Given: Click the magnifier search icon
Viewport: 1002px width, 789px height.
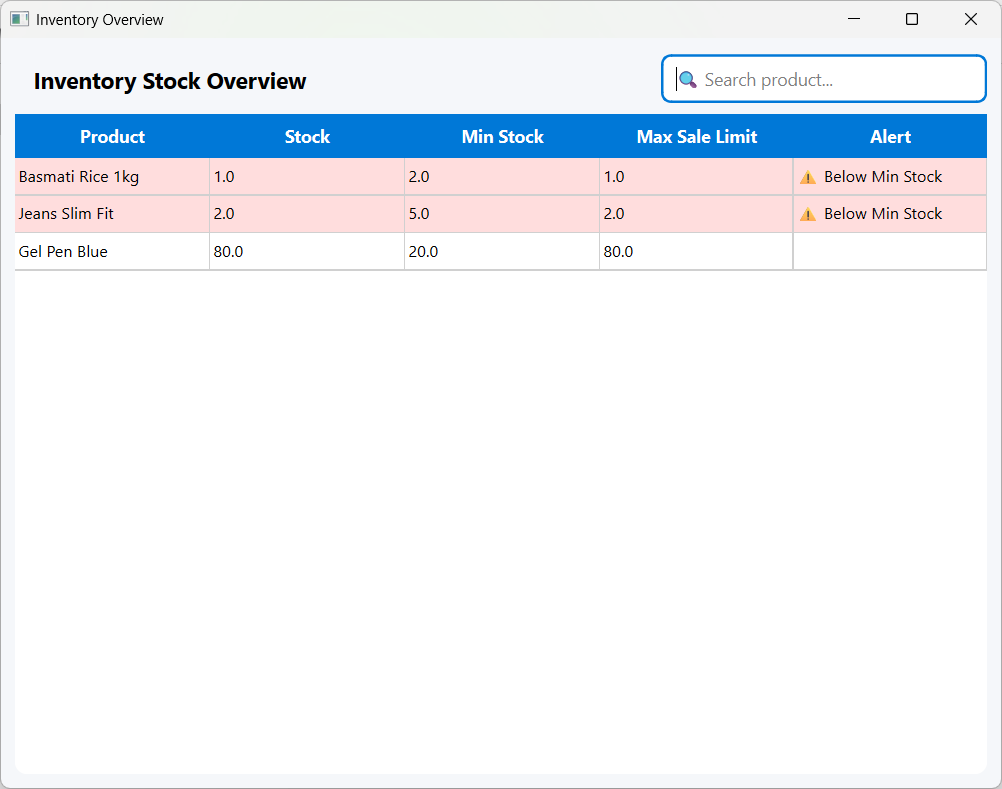Looking at the screenshot, I should [x=688, y=80].
